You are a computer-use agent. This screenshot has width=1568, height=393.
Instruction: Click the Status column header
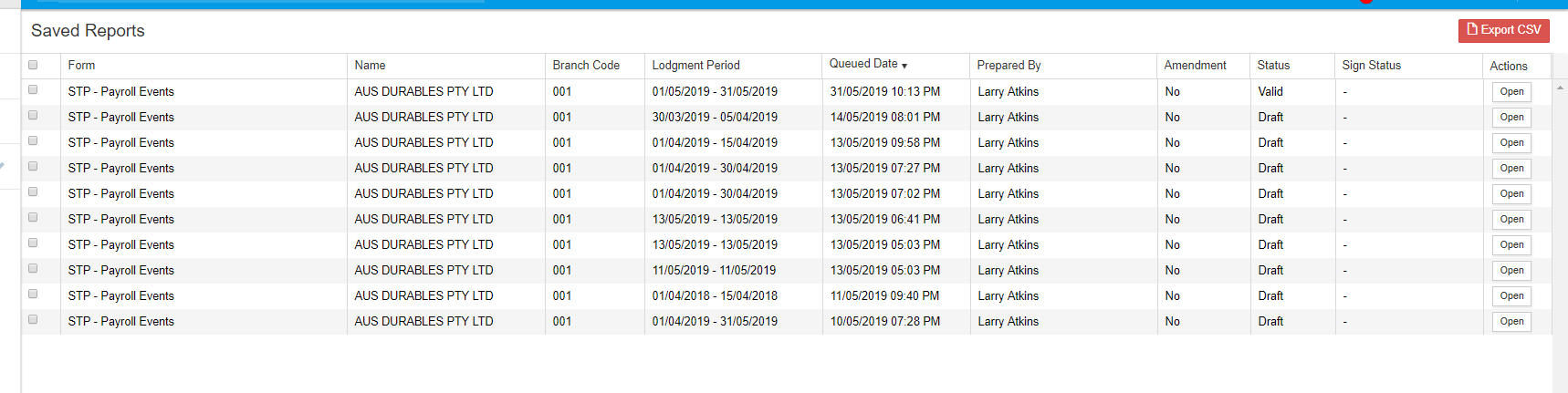1273,66
